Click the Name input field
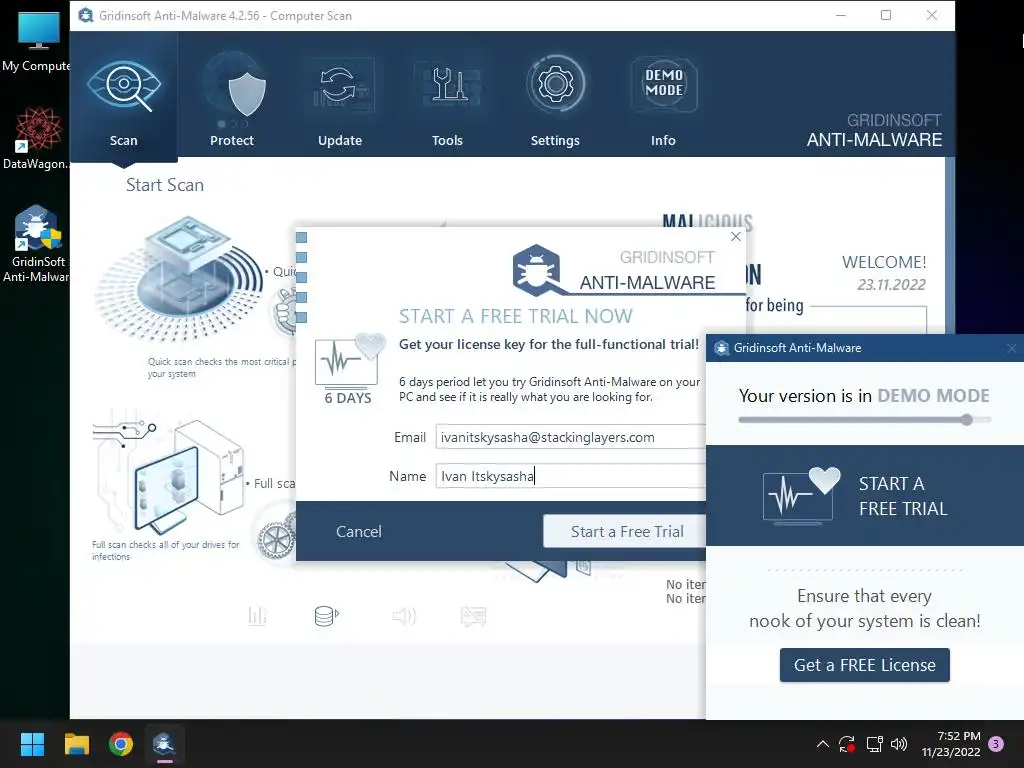Screen dimensions: 1024x768 coord(571,476)
